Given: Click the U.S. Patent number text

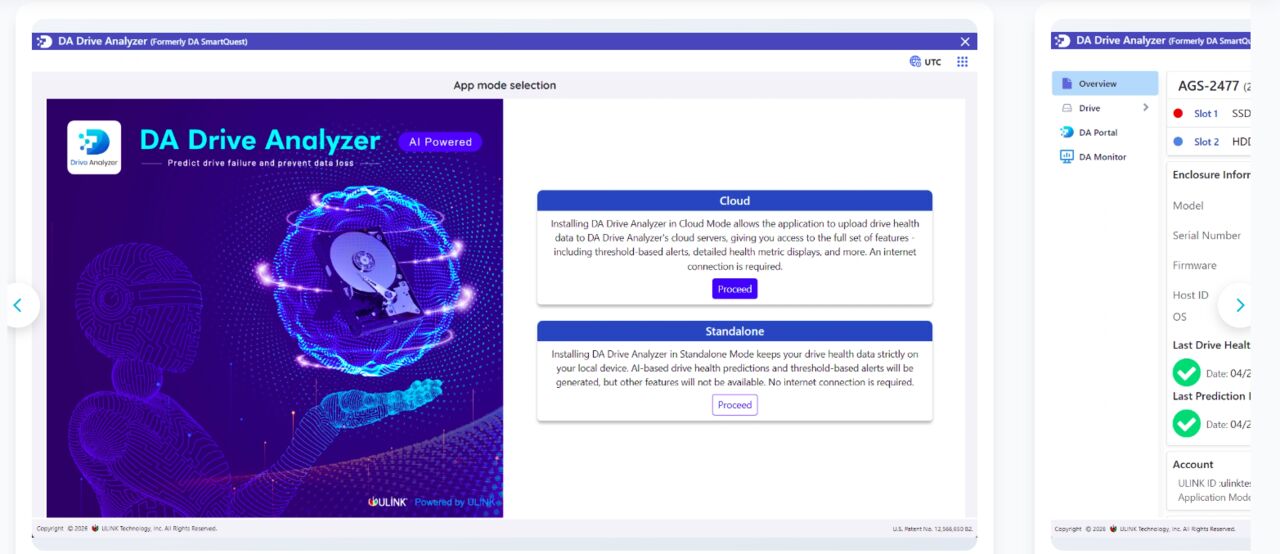Looking at the screenshot, I should (x=932, y=528).
